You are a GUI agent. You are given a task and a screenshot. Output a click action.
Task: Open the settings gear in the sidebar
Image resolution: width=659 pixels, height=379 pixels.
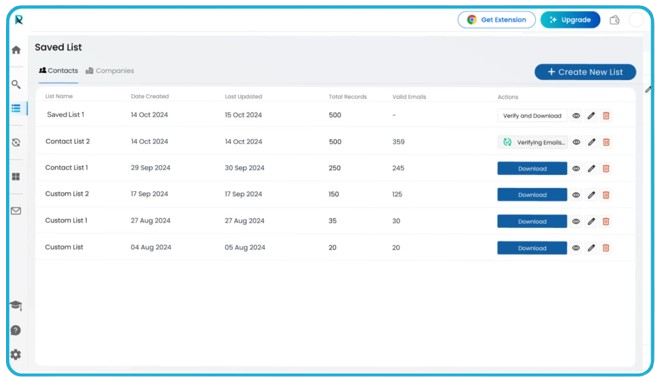pos(16,355)
